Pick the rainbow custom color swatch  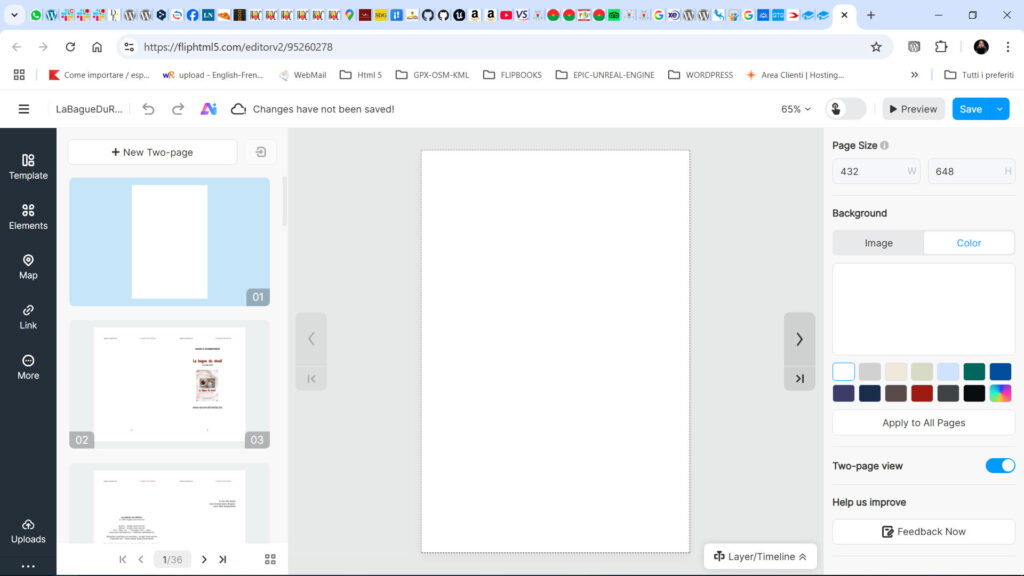(x=1000, y=393)
